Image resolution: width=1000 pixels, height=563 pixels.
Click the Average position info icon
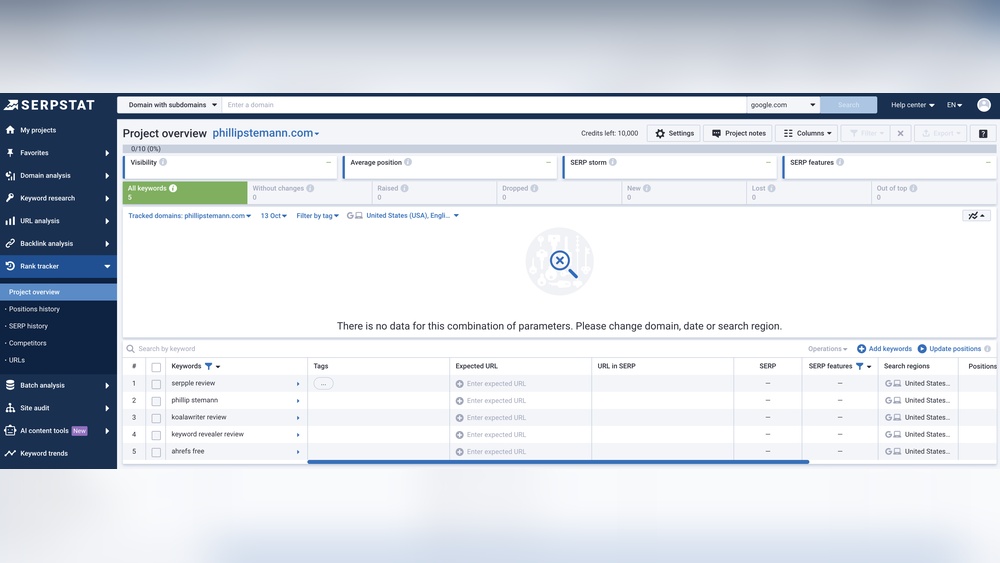(408, 162)
